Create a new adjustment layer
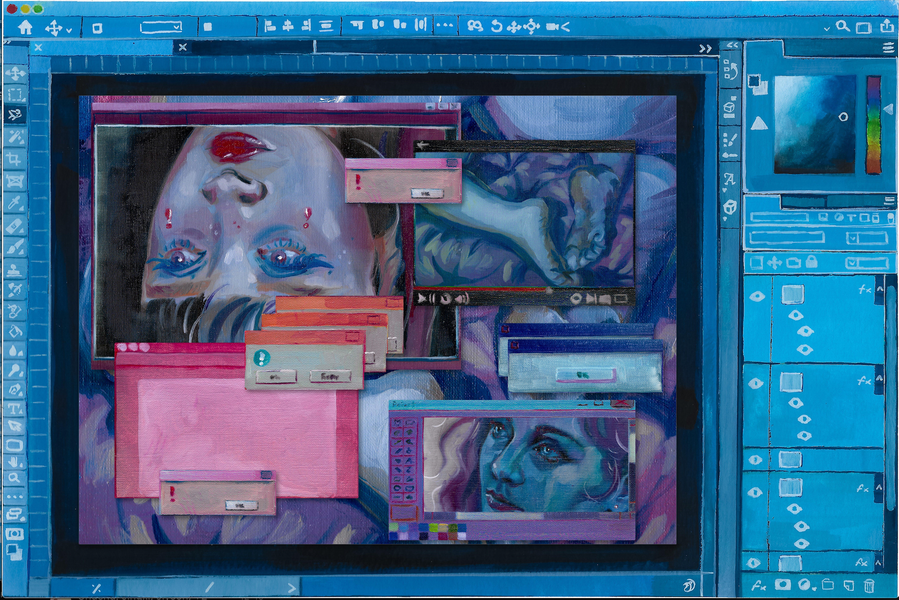 pos(806,585)
